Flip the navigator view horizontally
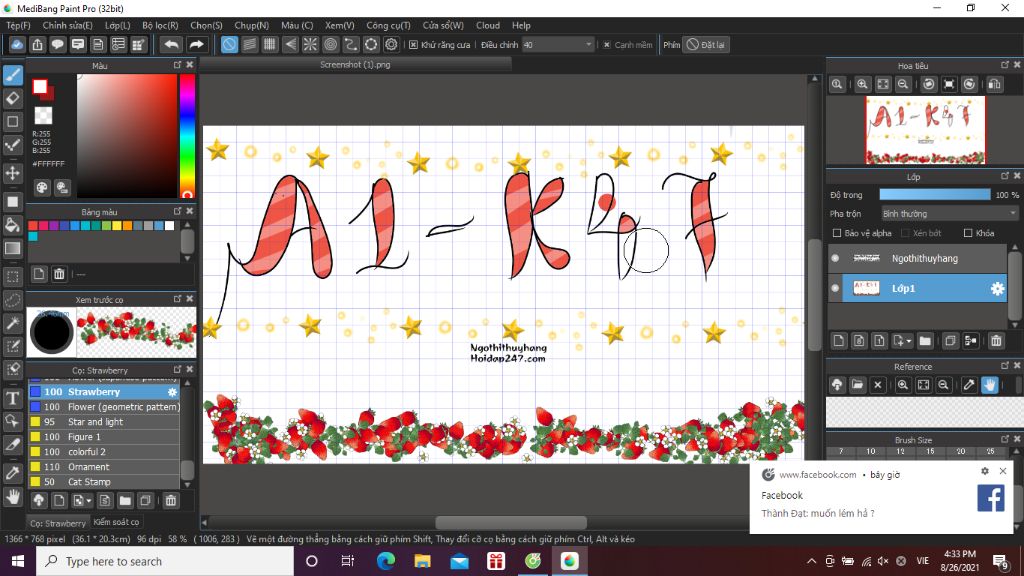Viewport: 1024px width, 576px height. tap(995, 84)
